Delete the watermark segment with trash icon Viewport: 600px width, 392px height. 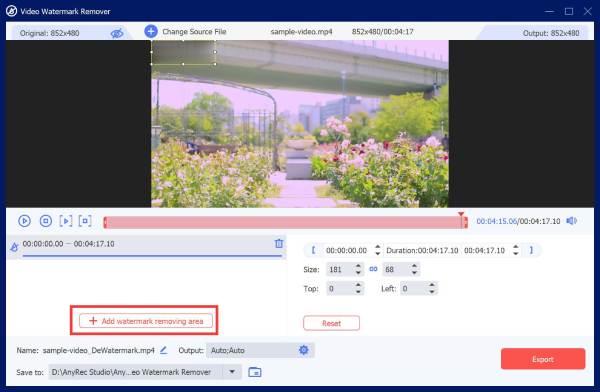[279, 243]
